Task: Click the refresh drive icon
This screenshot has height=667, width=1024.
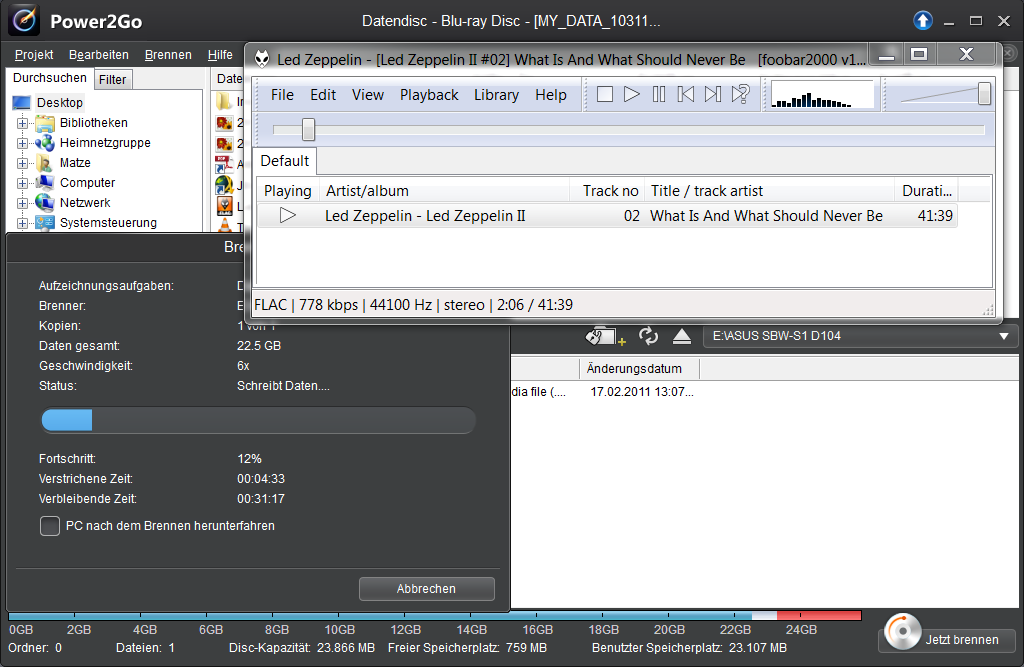Action: [648, 336]
